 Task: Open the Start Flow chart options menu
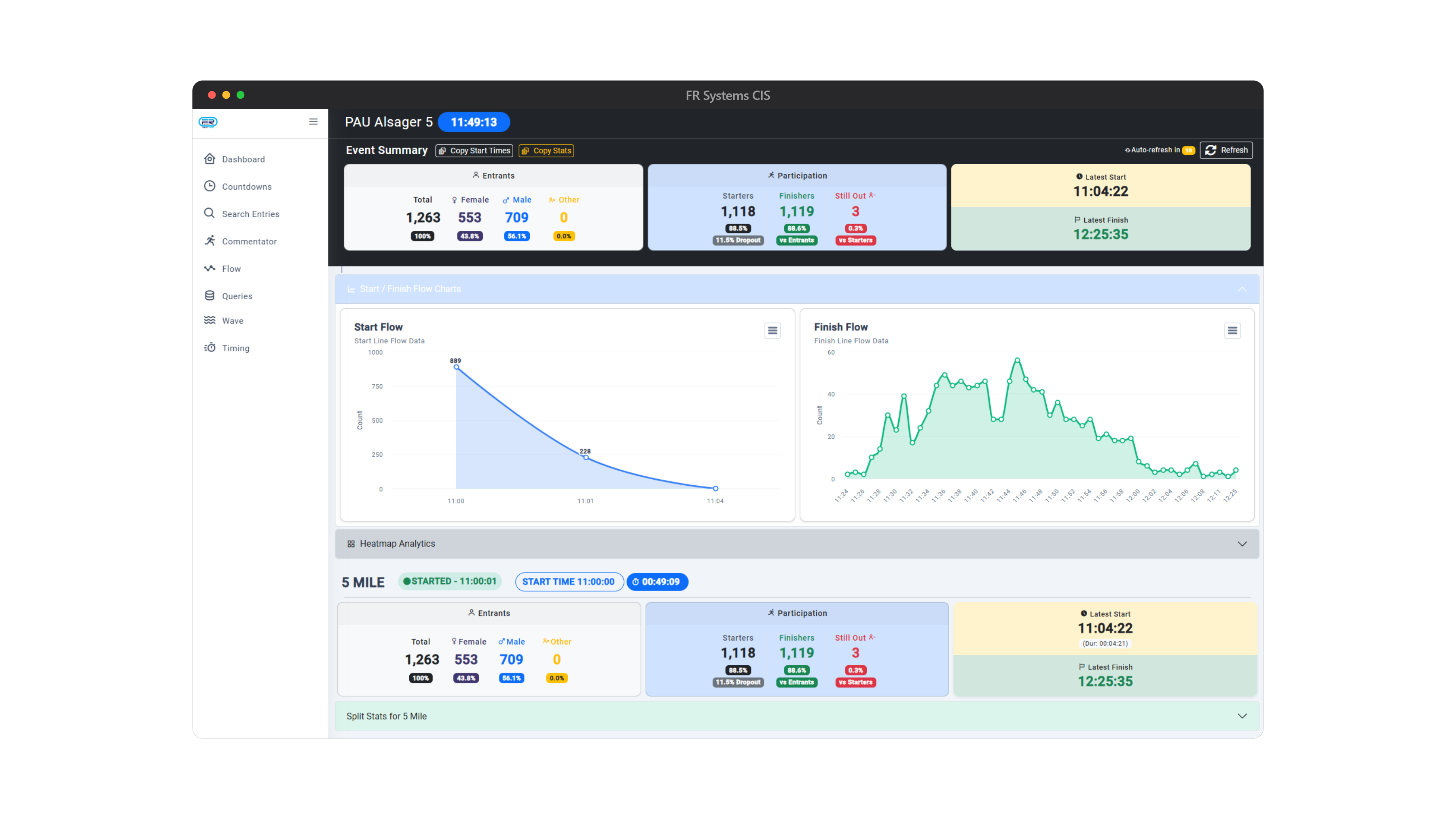point(772,330)
